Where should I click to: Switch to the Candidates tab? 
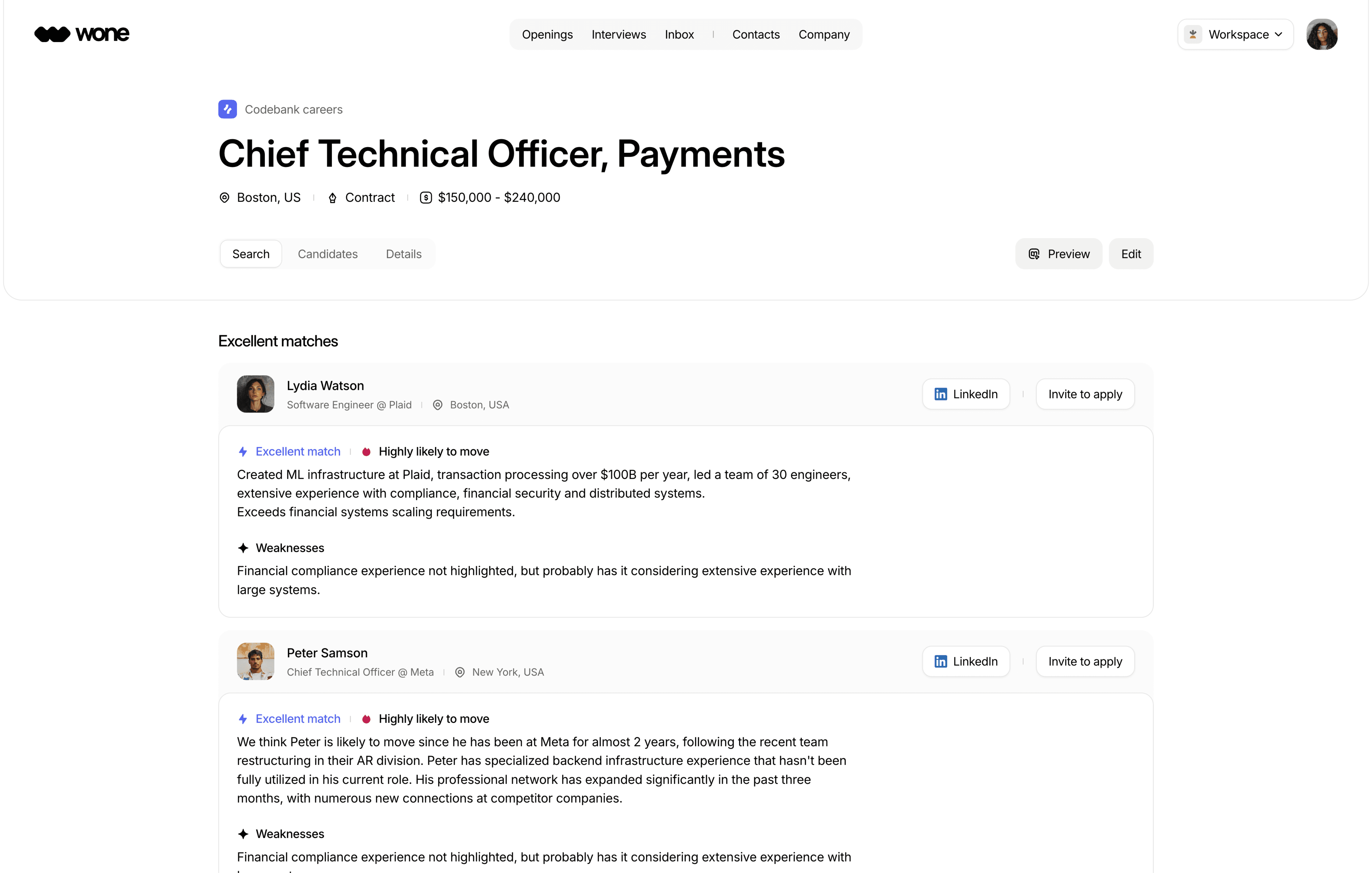click(x=328, y=254)
